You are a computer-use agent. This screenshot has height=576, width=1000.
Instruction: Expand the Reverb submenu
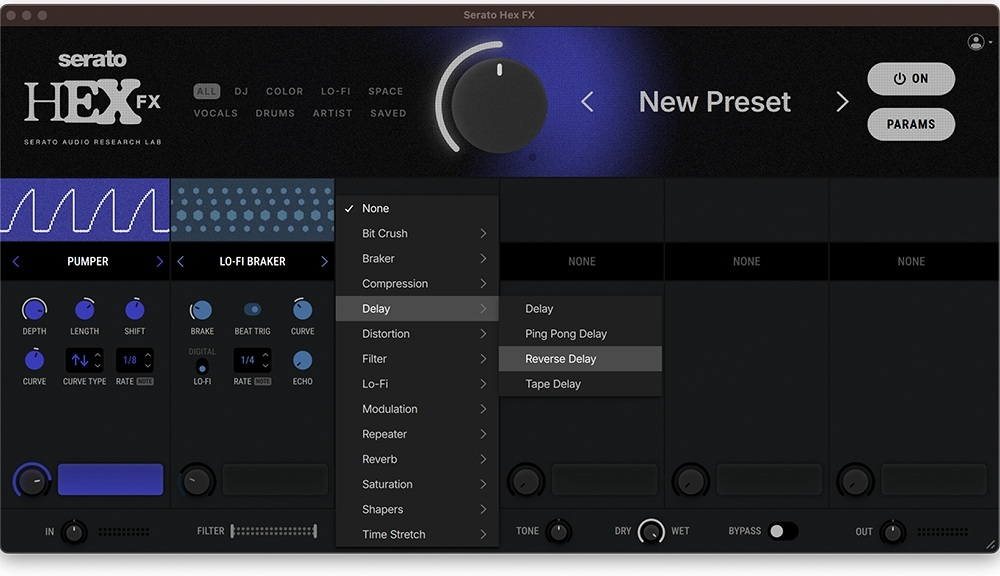coord(416,459)
